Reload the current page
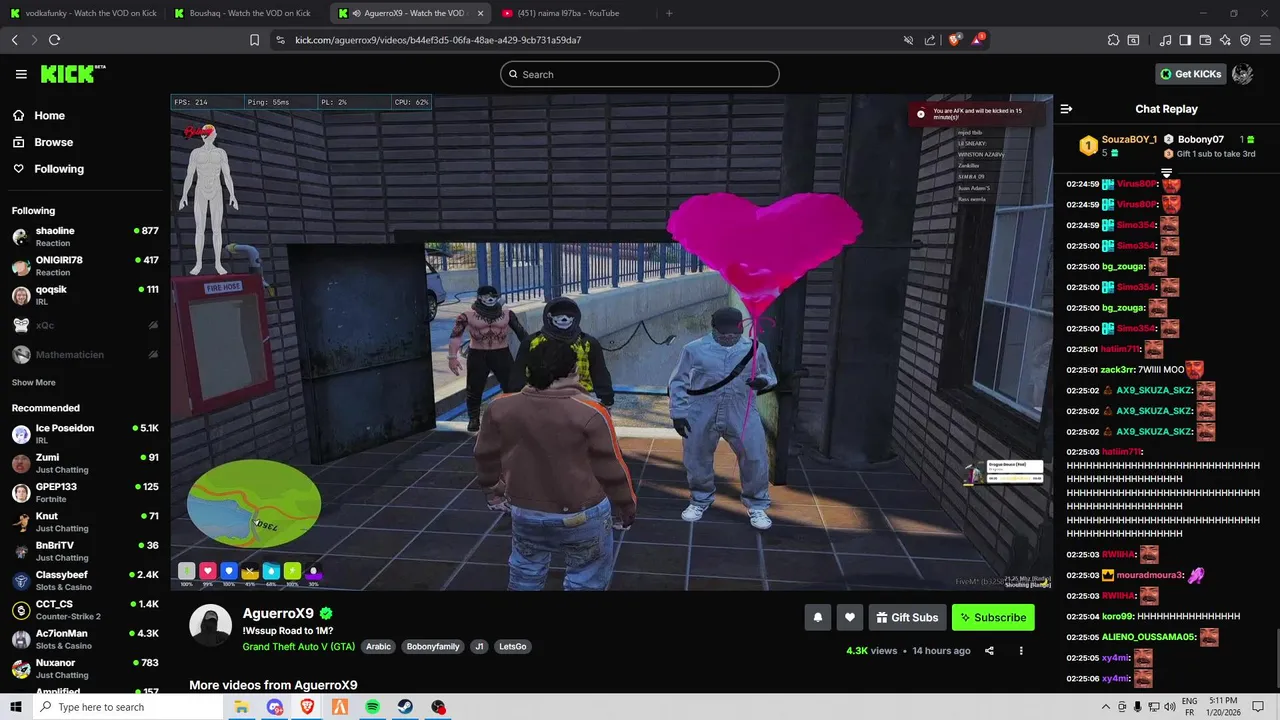 click(x=54, y=40)
